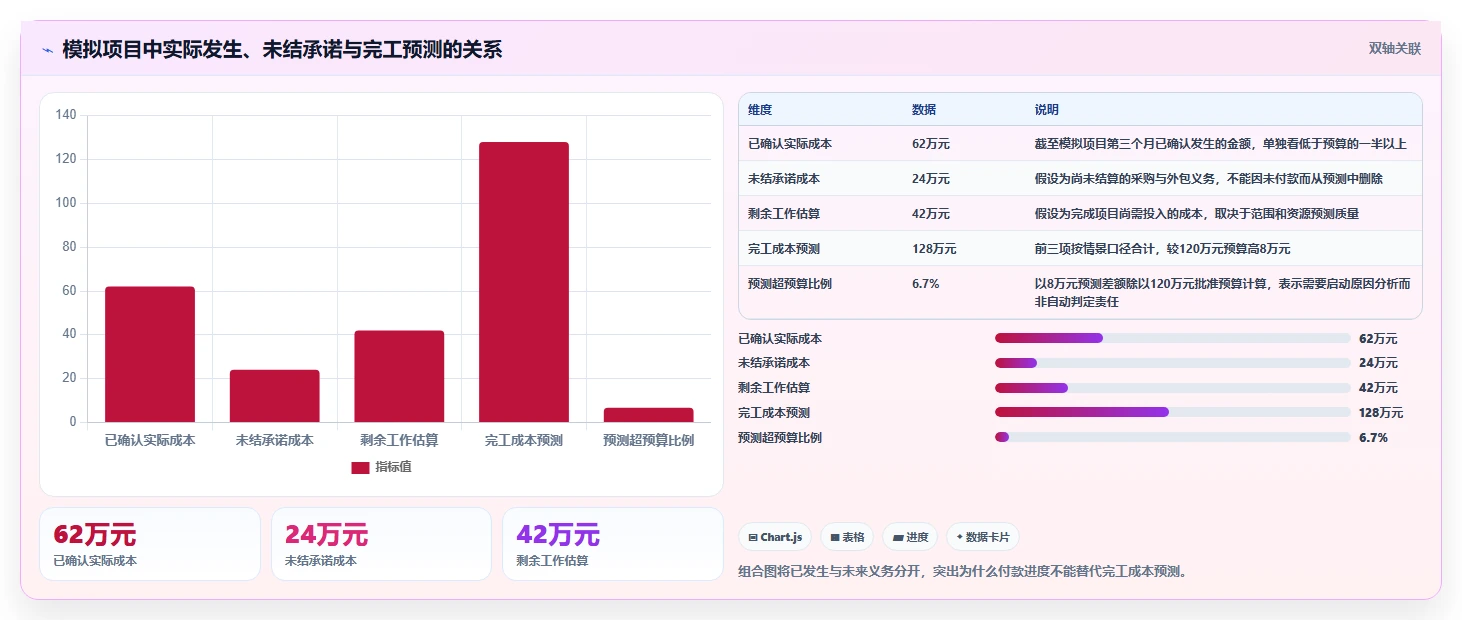Click the Chart.js chip
The height and width of the screenshot is (620, 1462).
click(x=775, y=537)
